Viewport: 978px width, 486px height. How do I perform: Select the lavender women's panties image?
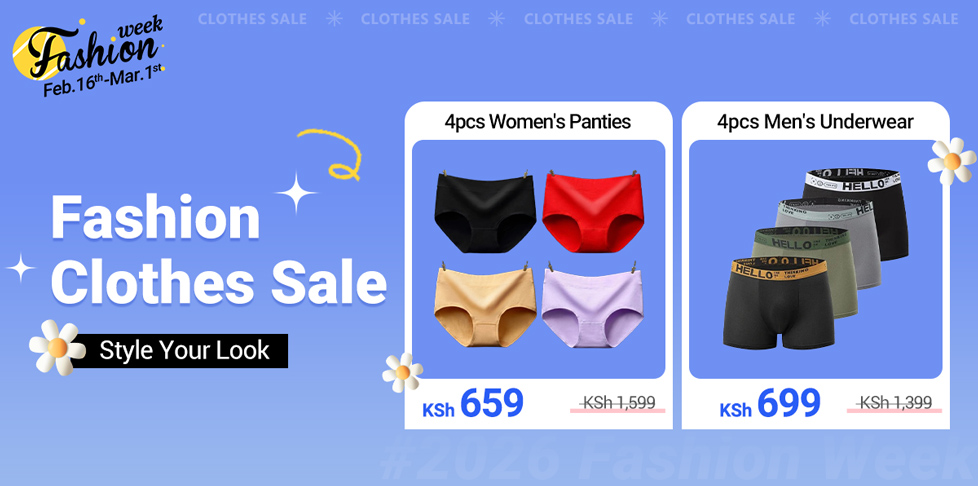click(593, 306)
